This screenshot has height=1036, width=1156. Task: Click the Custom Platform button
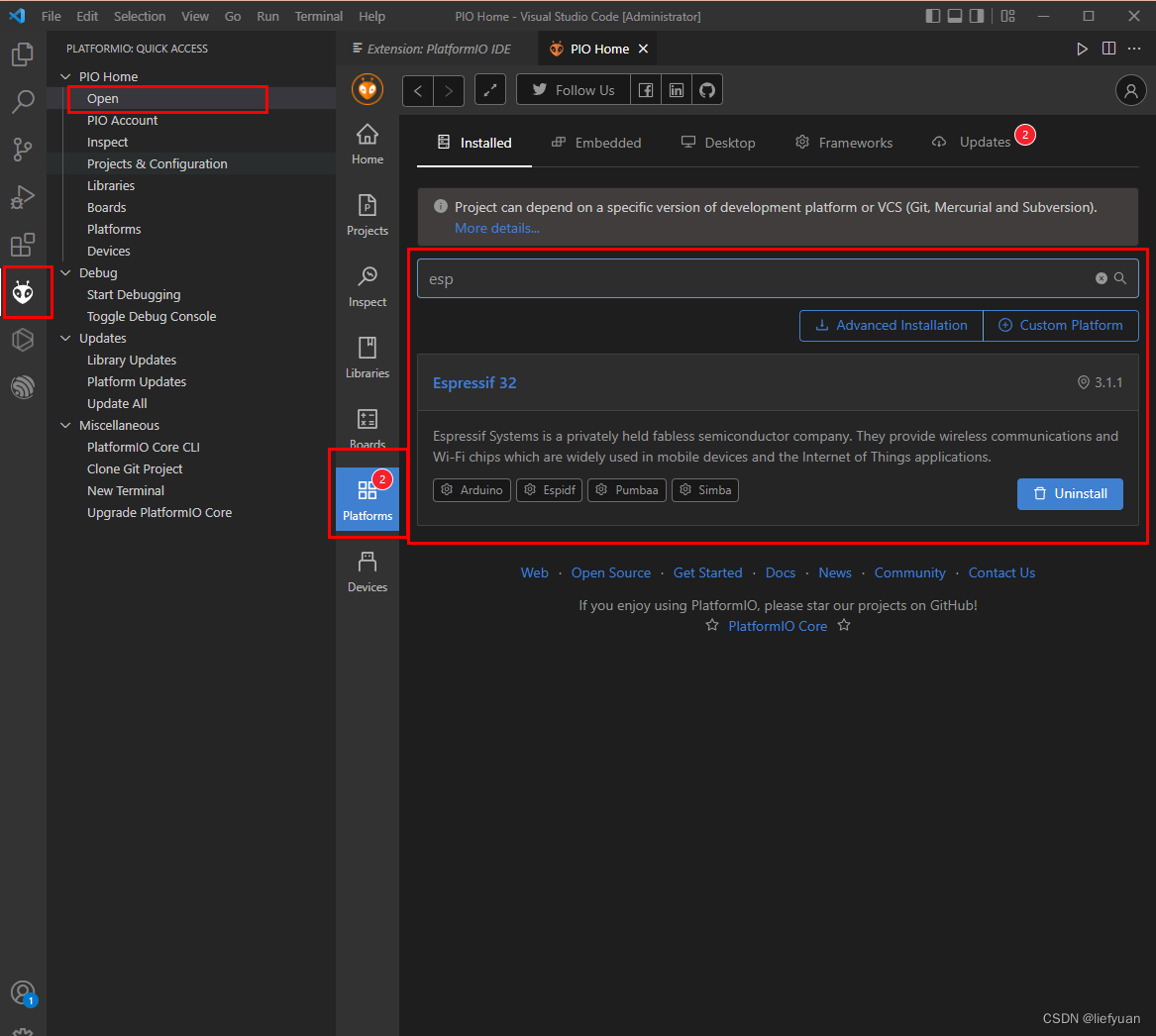[x=1061, y=325]
